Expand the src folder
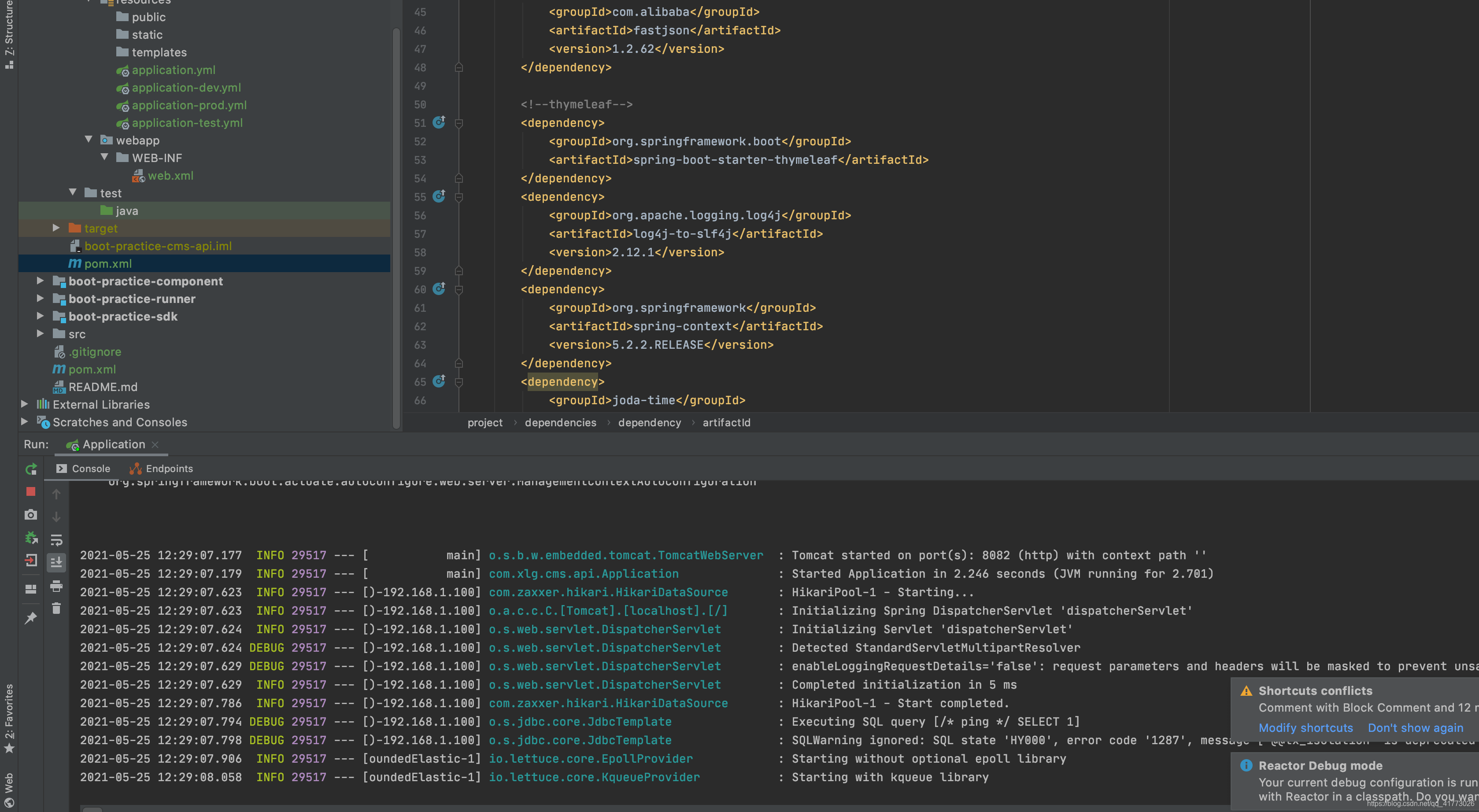 coord(40,333)
